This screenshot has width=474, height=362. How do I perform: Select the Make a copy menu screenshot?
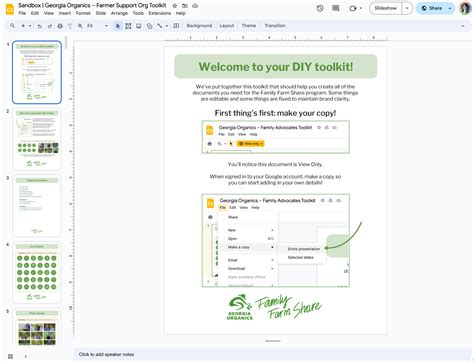coord(276,240)
